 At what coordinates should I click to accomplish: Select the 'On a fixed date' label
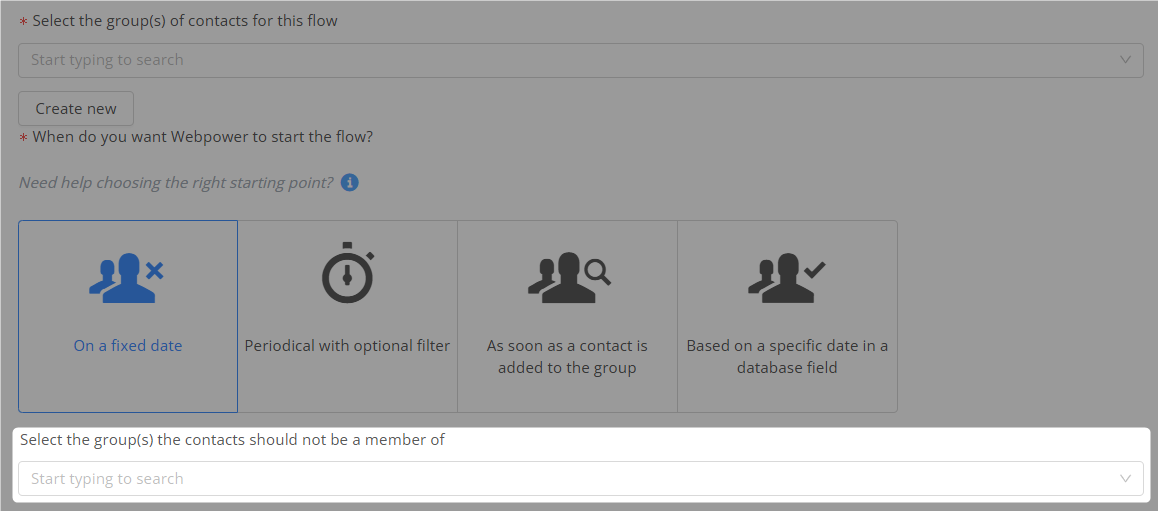click(x=128, y=346)
